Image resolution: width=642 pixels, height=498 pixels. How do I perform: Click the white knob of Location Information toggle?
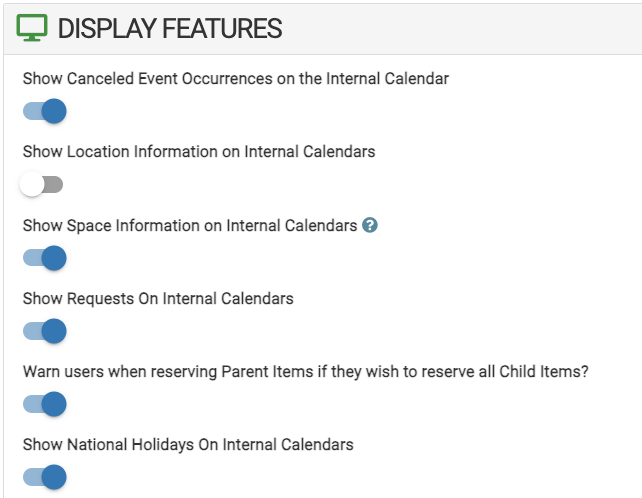click(x=33, y=185)
